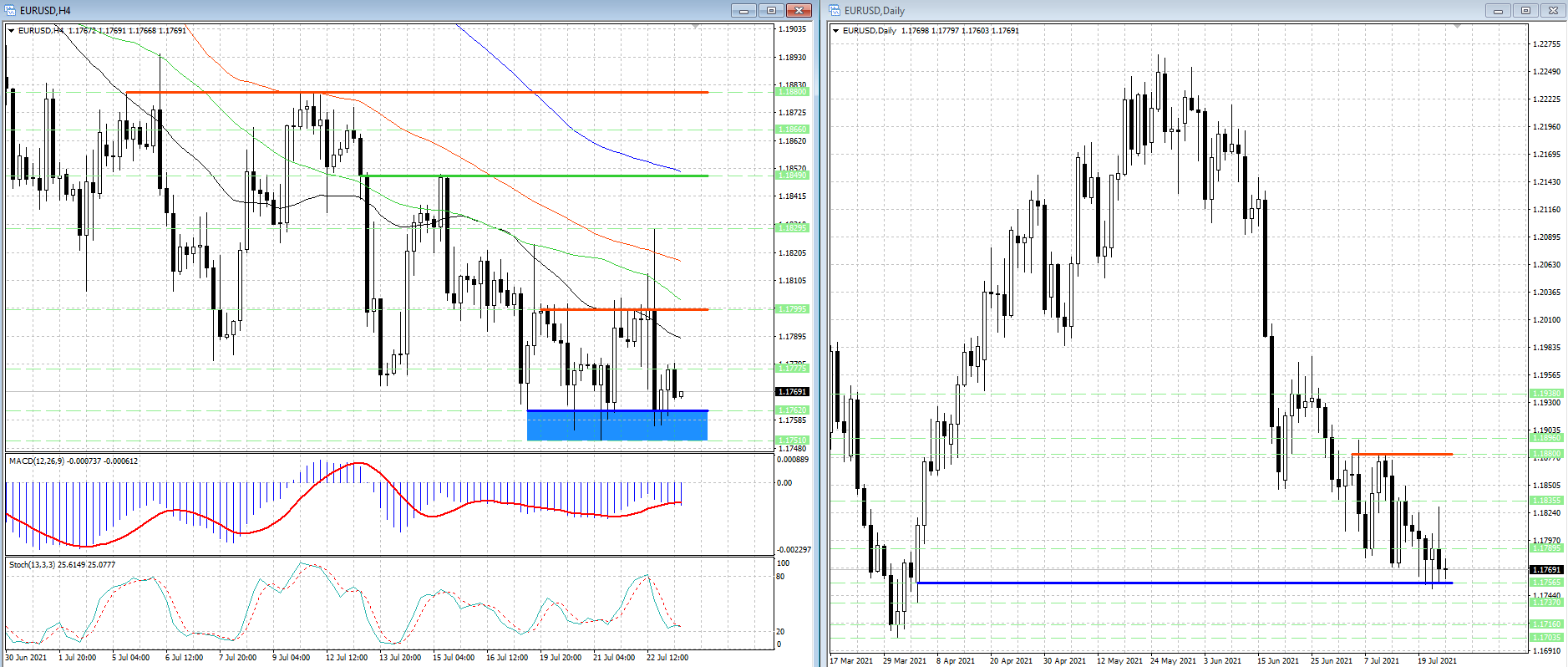Open the triangle menu beside EURUSD,H4 label

[x=12, y=31]
